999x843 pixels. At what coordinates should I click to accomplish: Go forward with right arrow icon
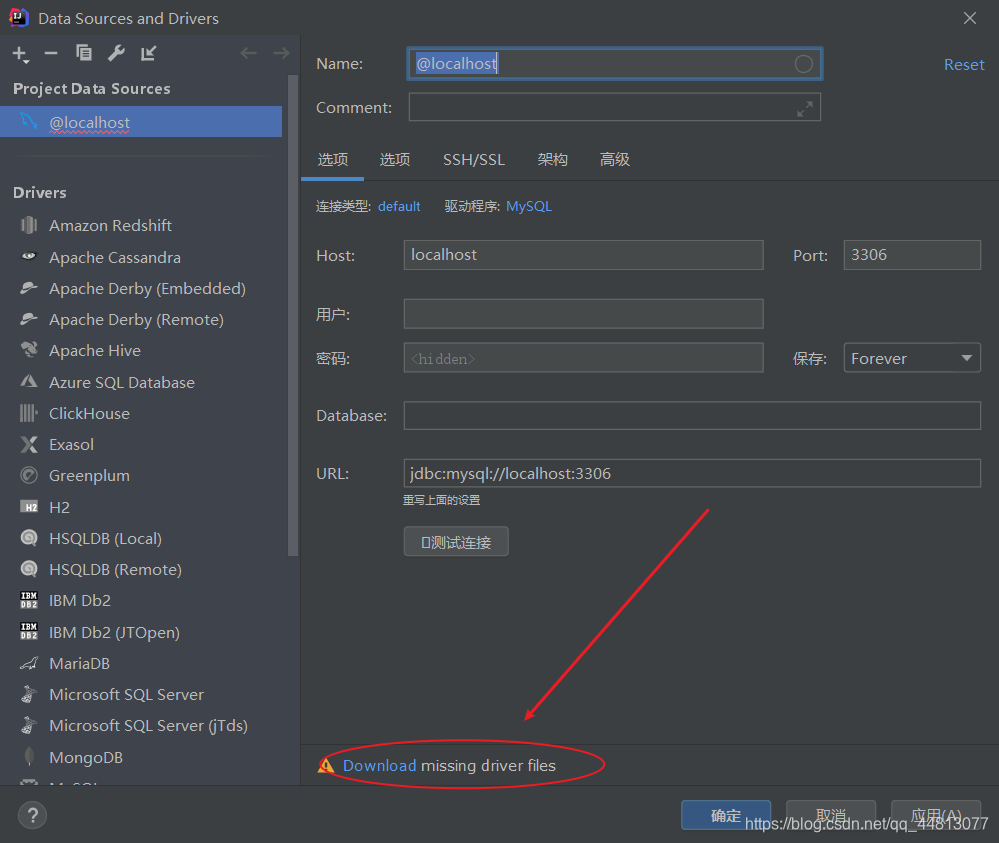pyautogui.click(x=281, y=53)
